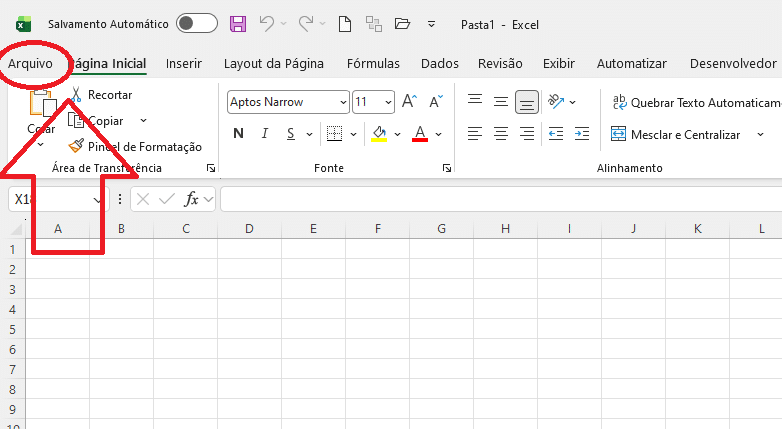Viewport: 782px width, 429px height.
Task: Click Decrease Font Size icon
Action: point(435,102)
